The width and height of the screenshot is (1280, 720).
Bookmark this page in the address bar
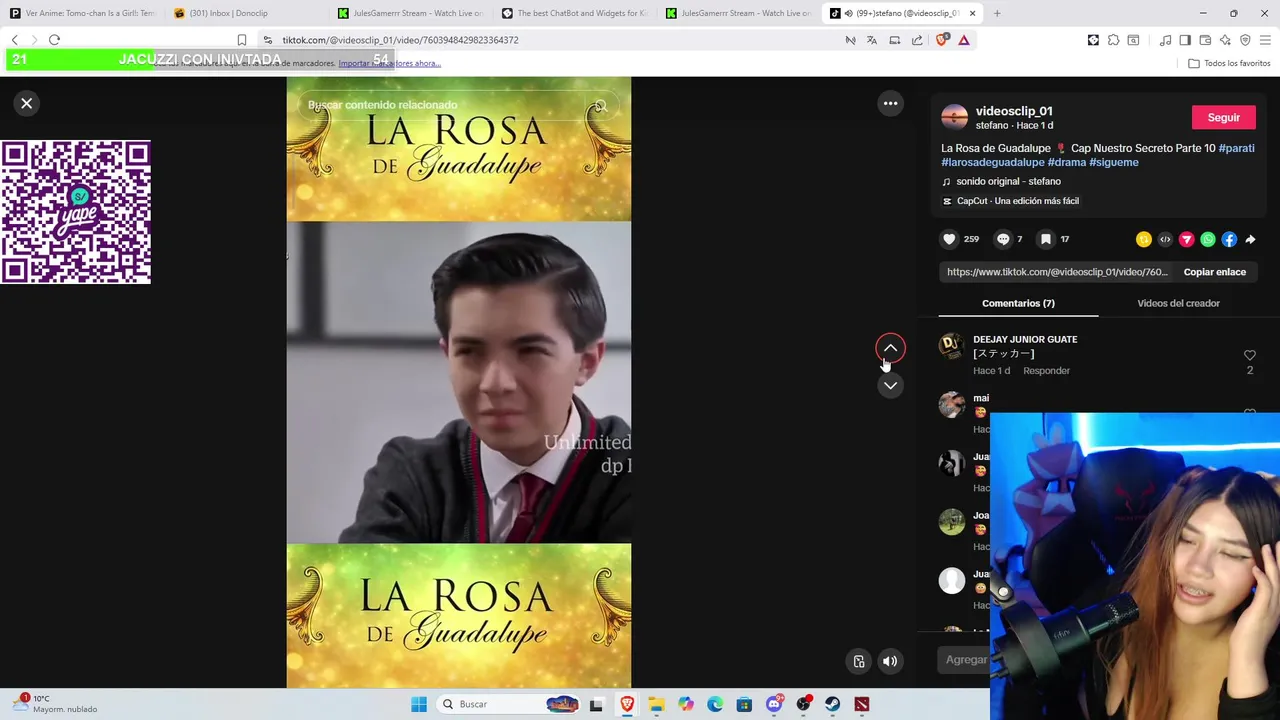[241, 40]
